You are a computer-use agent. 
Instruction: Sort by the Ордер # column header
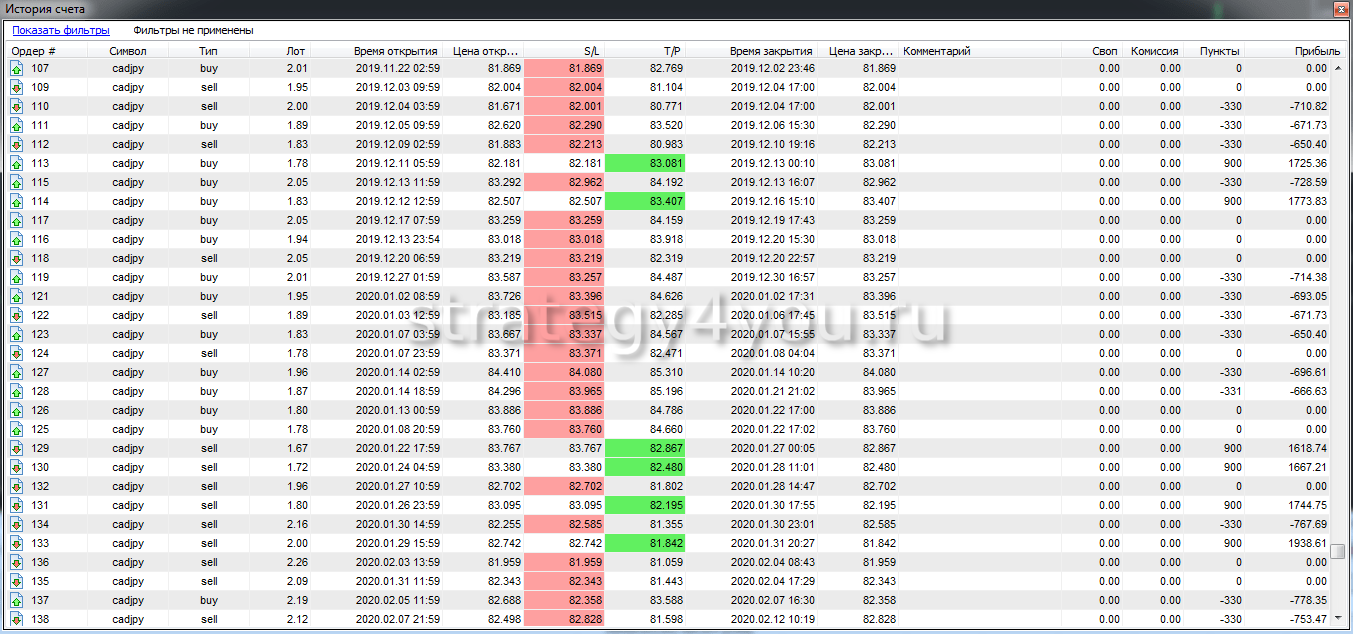(x=33, y=51)
